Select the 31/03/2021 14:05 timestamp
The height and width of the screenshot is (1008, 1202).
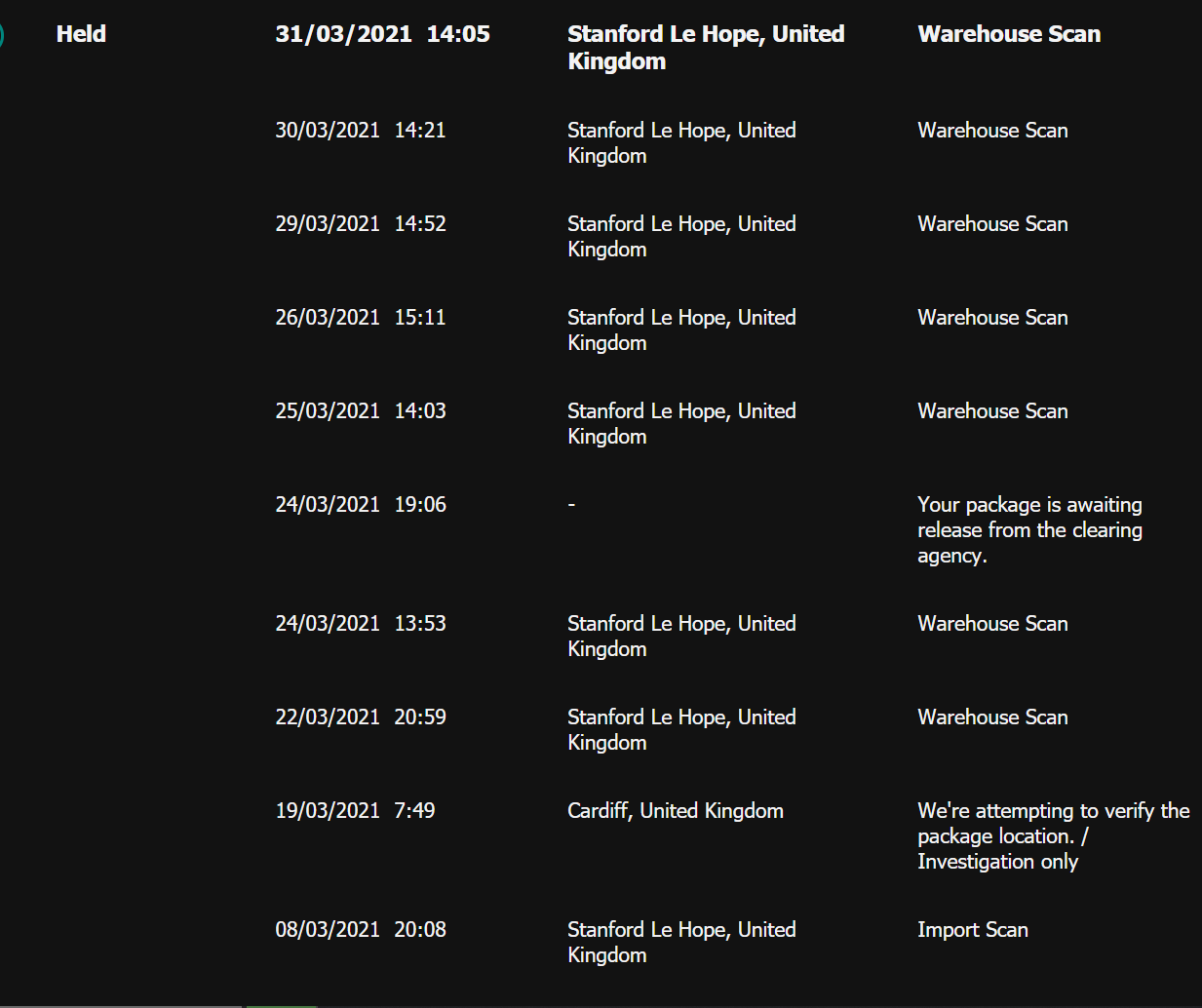pos(382,34)
